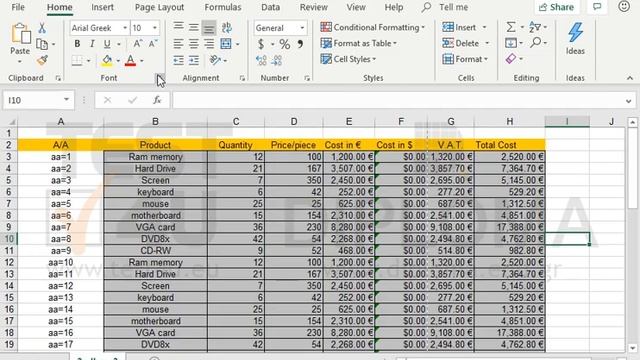This screenshot has width=640, height=360.
Task: Click Increase Decimal icon
Action: click(x=261, y=60)
